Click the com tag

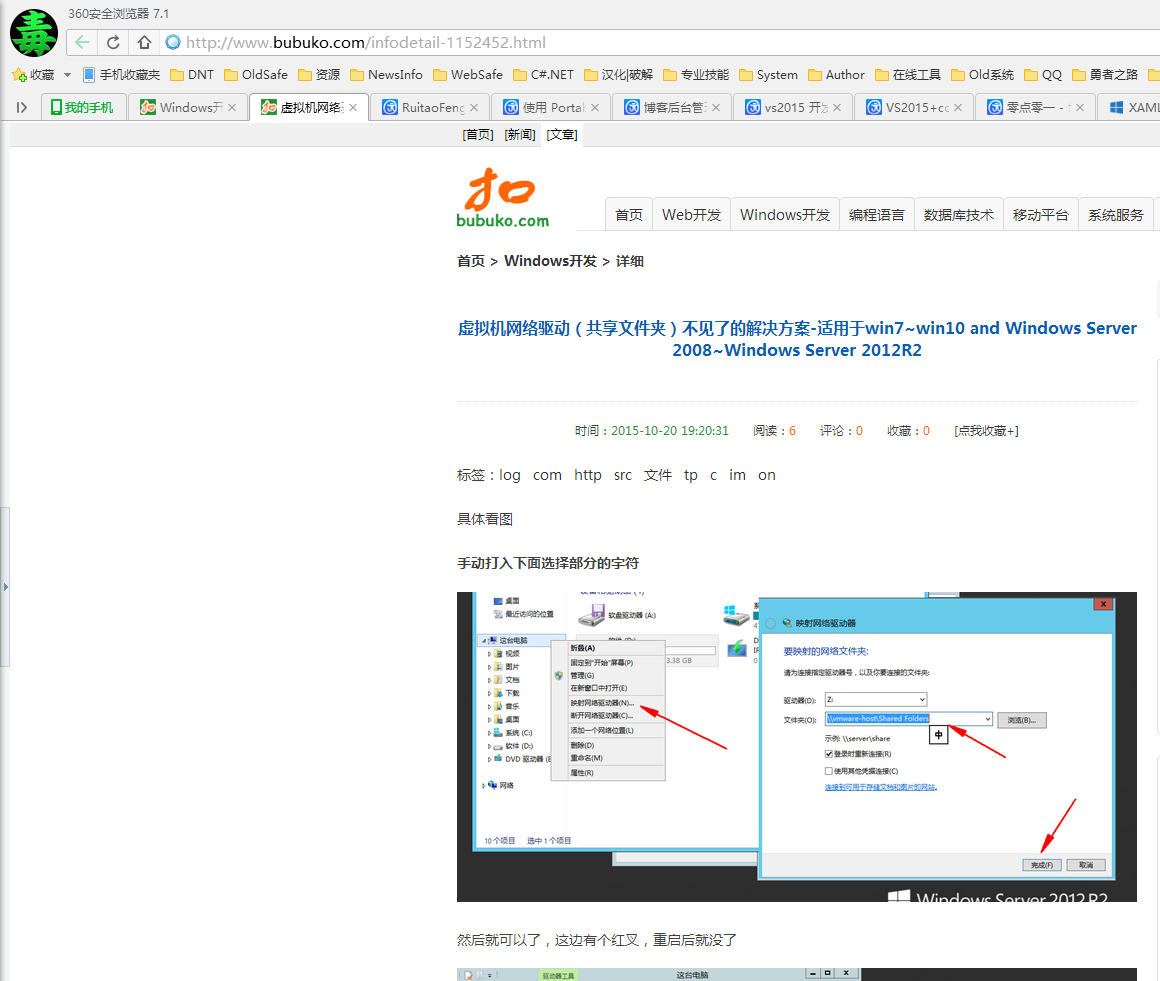pyautogui.click(x=547, y=475)
